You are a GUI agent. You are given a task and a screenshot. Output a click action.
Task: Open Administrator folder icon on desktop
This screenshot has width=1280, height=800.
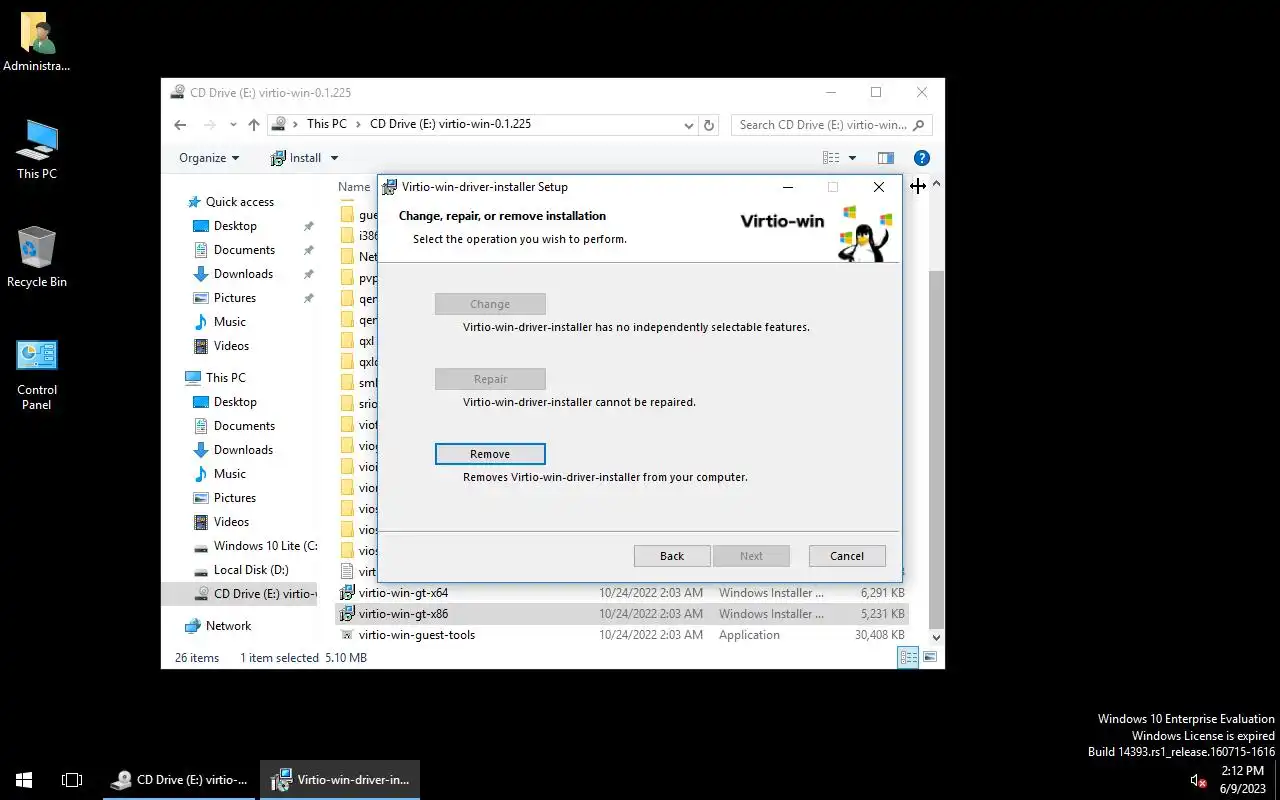point(37,42)
